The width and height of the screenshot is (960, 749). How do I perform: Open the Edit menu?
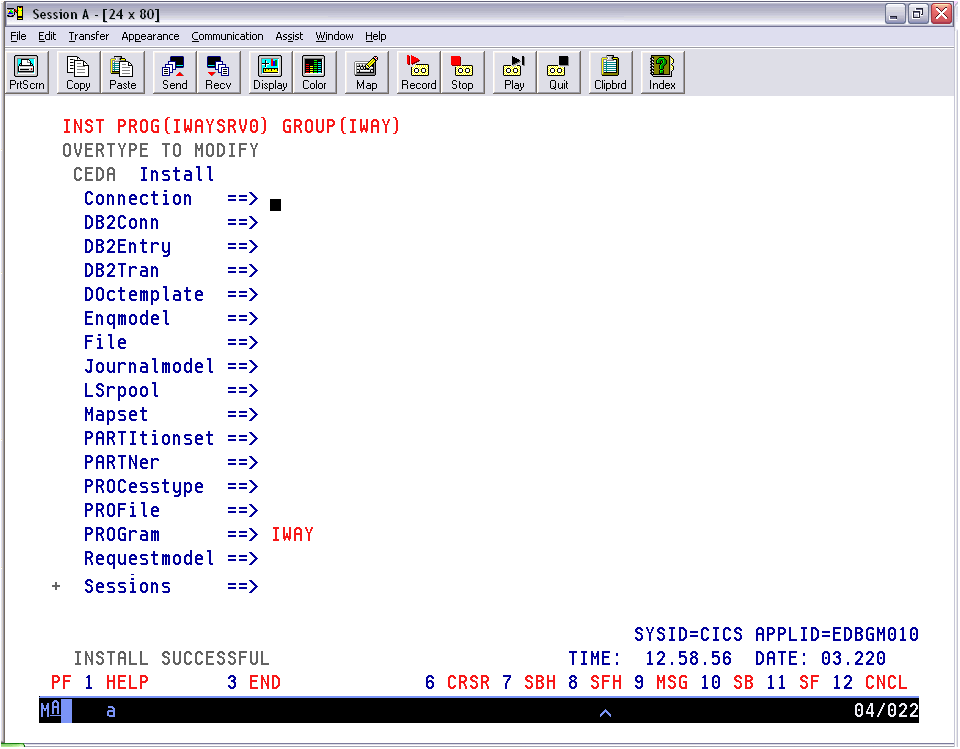[x=47, y=36]
